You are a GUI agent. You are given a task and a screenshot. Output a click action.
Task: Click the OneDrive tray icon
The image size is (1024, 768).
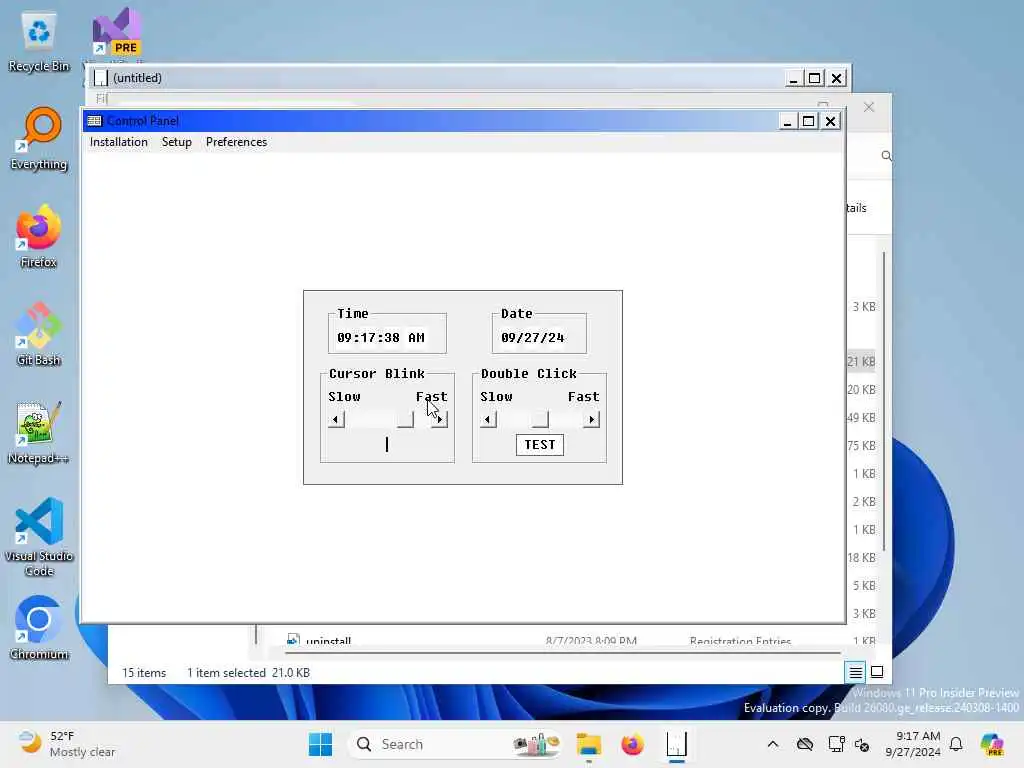coord(805,744)
